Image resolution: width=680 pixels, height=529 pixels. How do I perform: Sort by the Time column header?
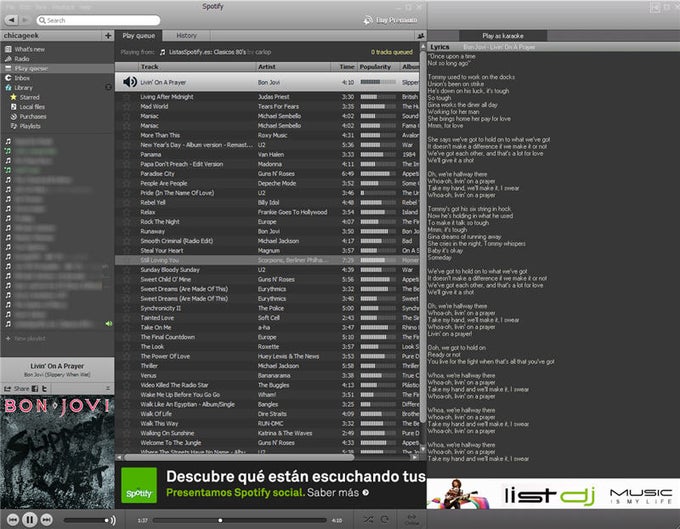345,67
